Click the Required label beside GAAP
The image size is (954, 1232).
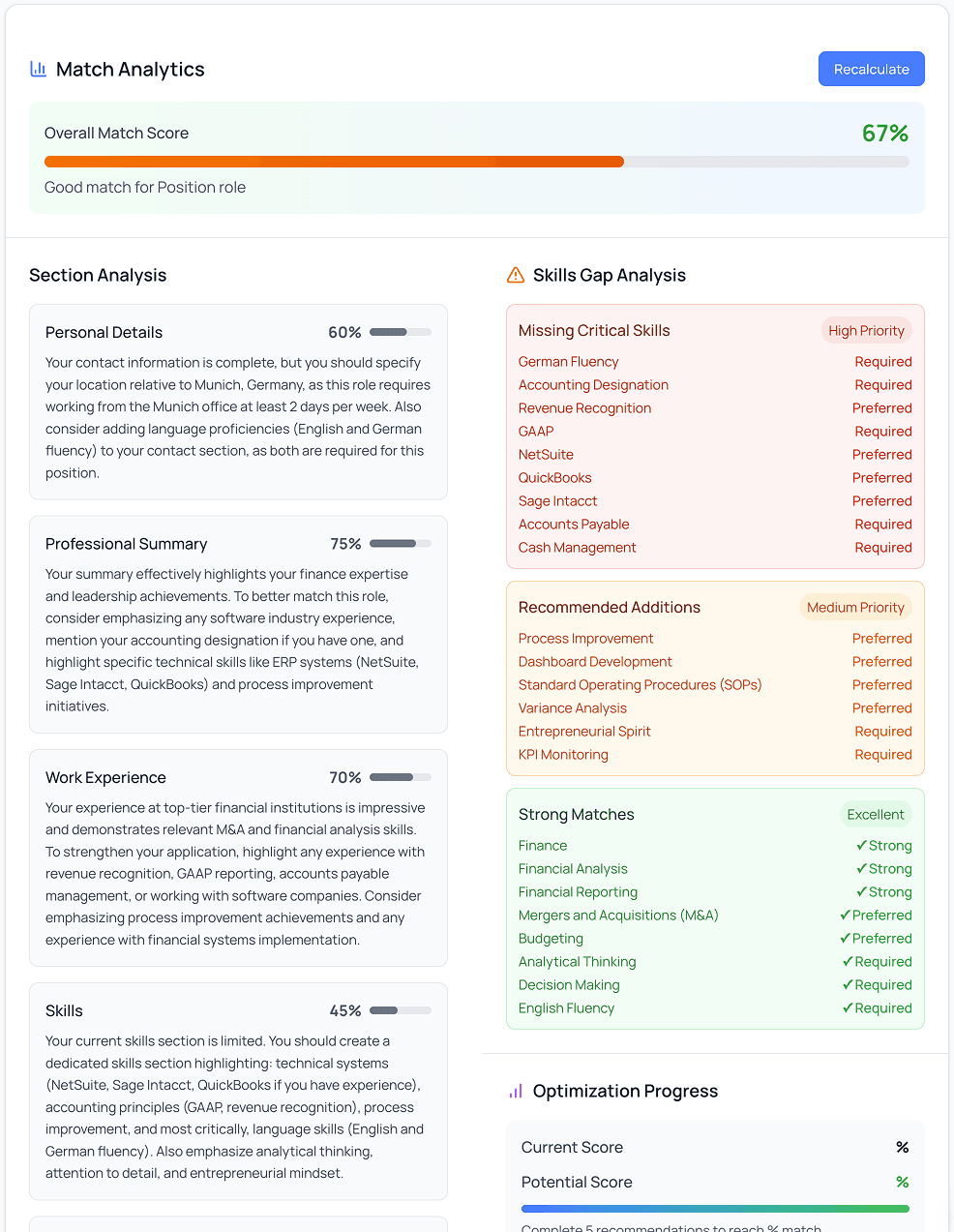coord(883,431)
